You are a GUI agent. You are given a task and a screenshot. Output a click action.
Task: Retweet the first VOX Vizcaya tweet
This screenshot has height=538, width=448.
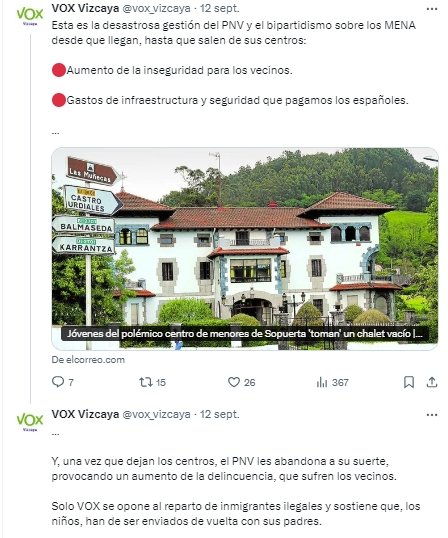pyautogui.click(x=146, y=382)
